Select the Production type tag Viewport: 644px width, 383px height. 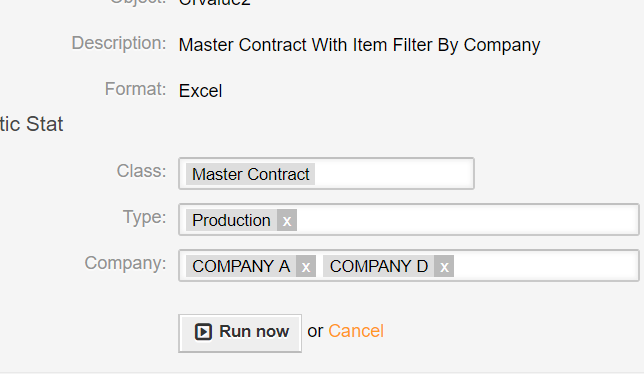[231, 220]
